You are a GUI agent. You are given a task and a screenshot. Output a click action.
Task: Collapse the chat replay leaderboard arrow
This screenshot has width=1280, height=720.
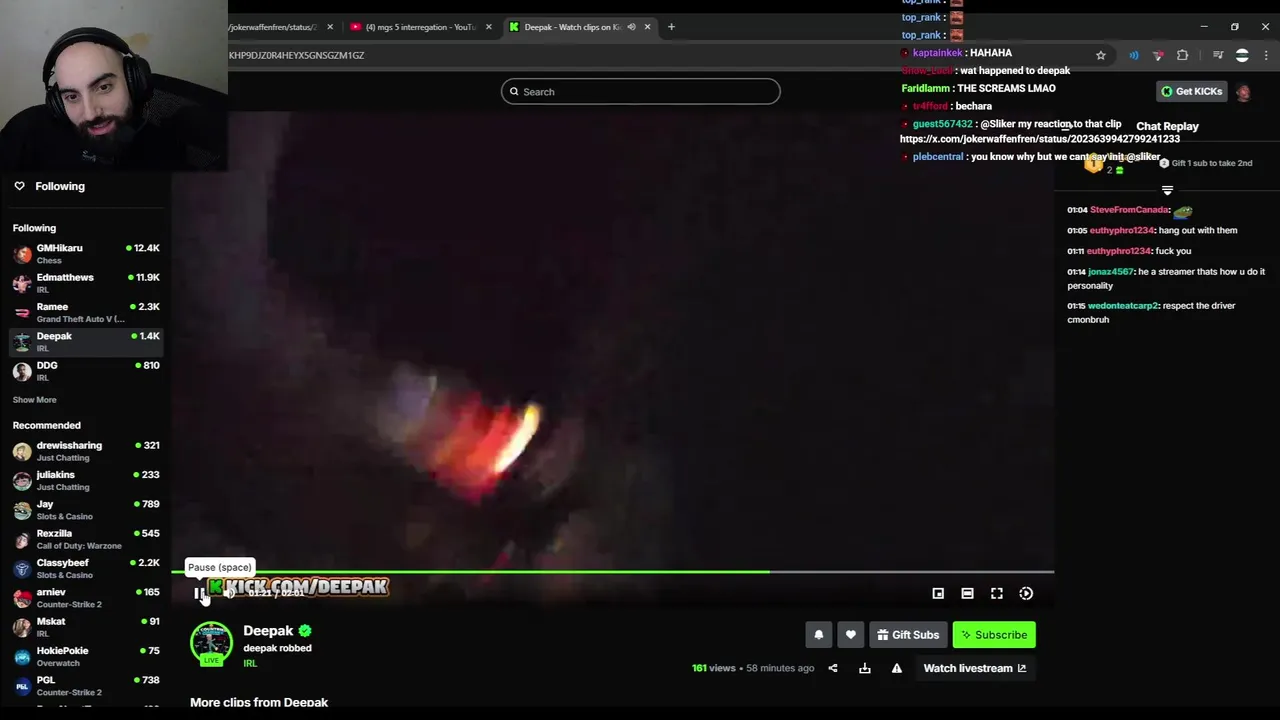[x=1167, y=190]
